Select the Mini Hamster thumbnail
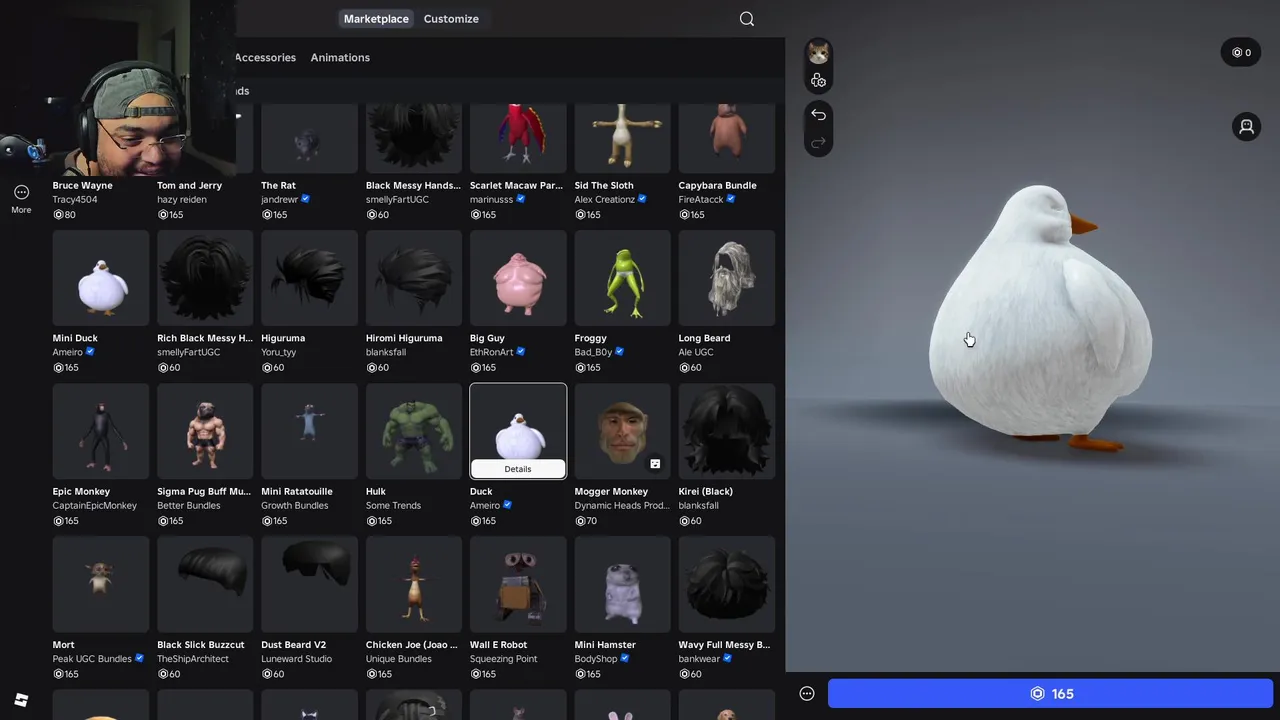Viewport: 1280px width, 720px height. [x=622, y=585]
